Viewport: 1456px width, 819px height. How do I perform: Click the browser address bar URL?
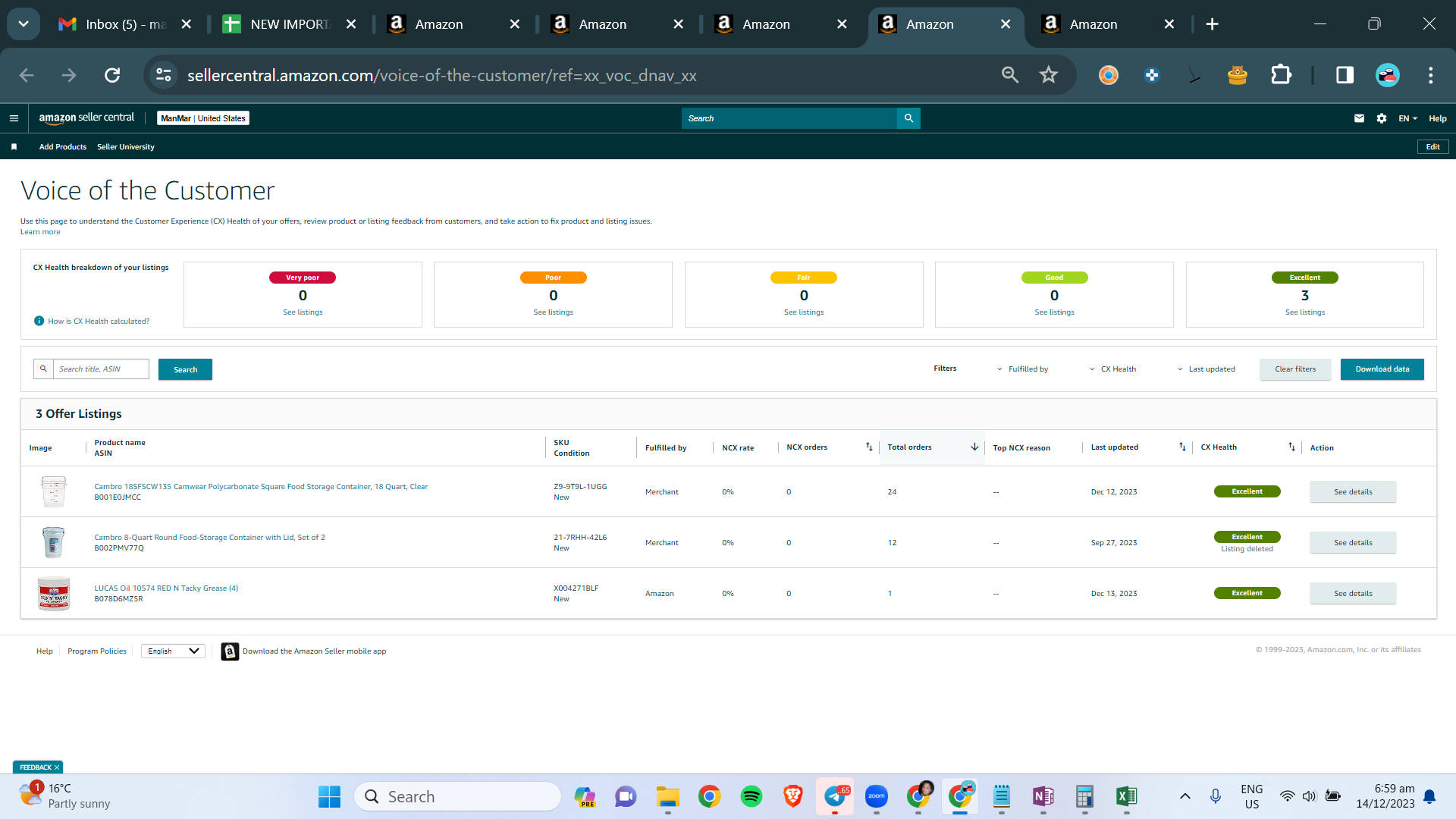[441, 75]
